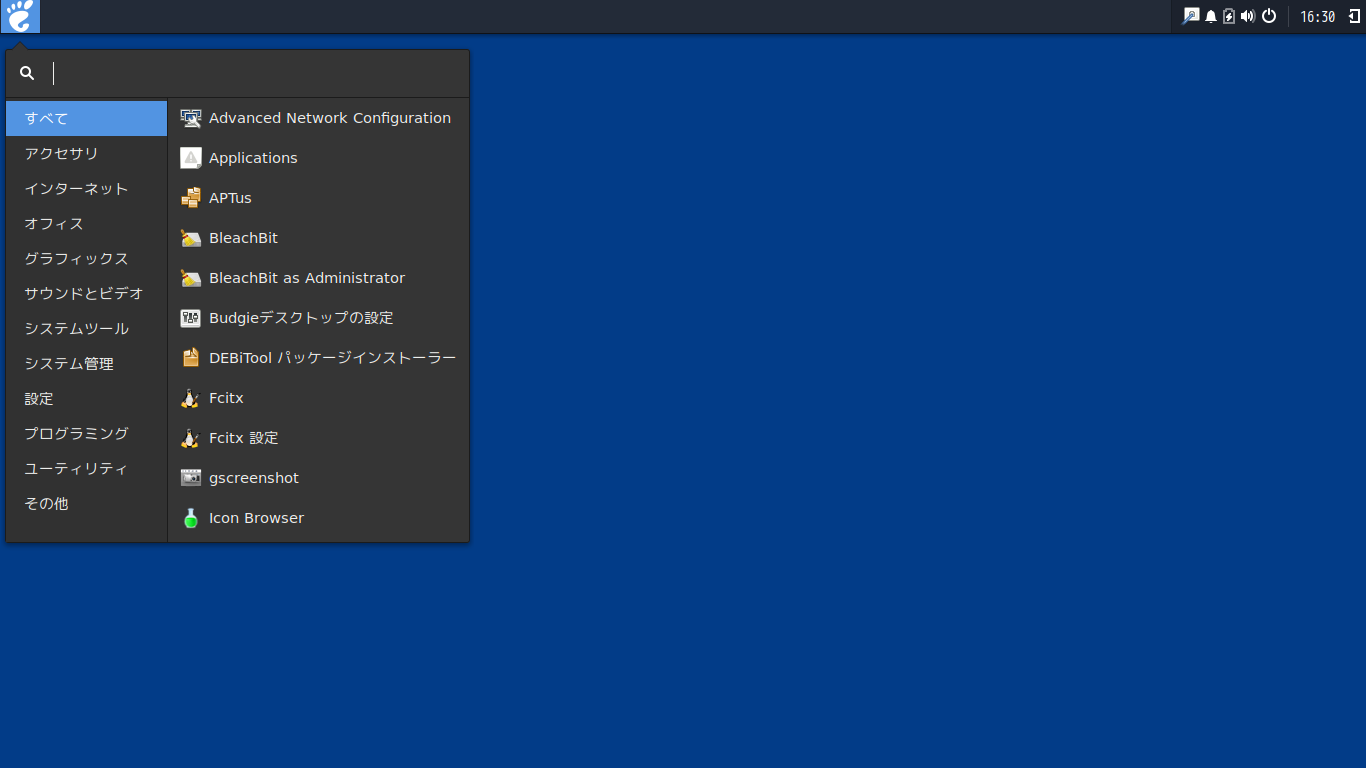The height and width of the screenshot is (768, 1366).
Task: Open Fcitx 設定 by its text label
Action: (243, 438)
